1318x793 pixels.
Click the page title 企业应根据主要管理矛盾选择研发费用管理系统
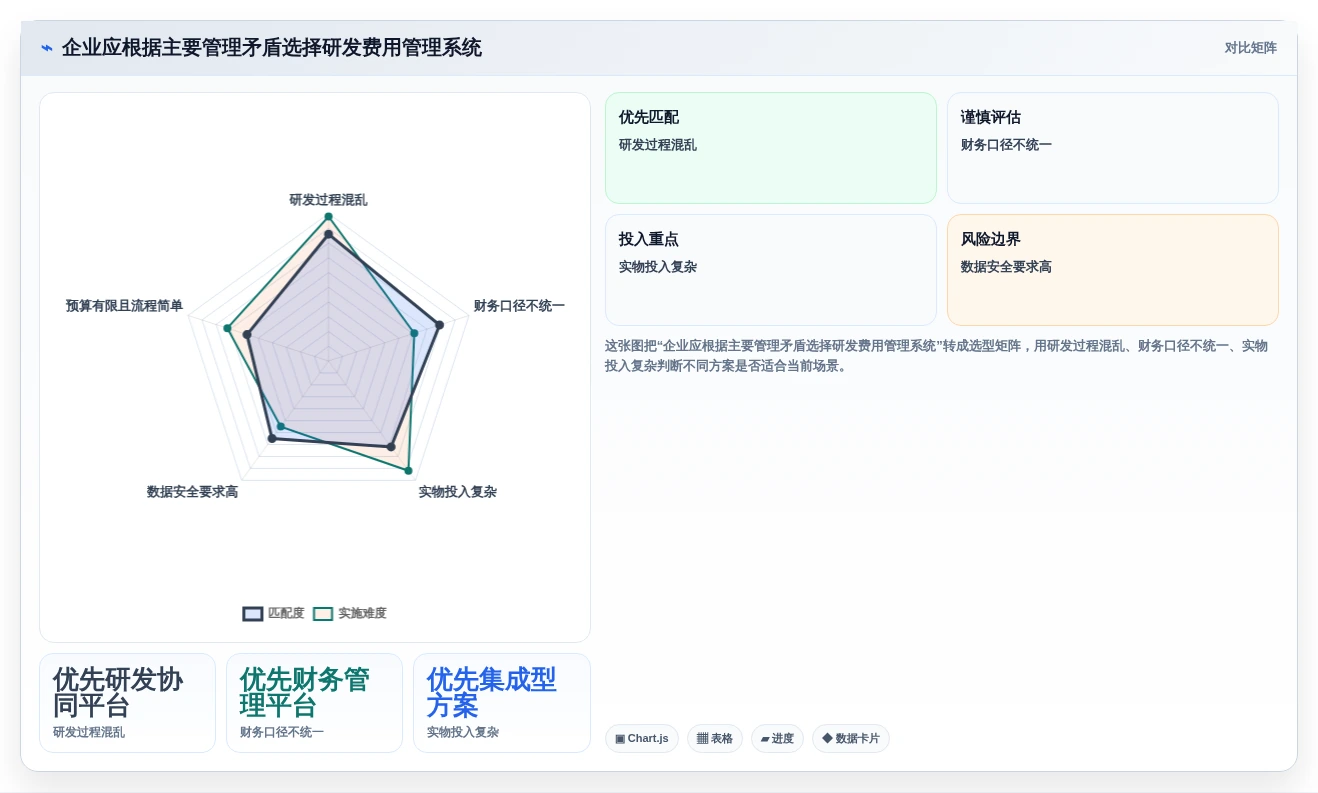(x=271, y=48)
